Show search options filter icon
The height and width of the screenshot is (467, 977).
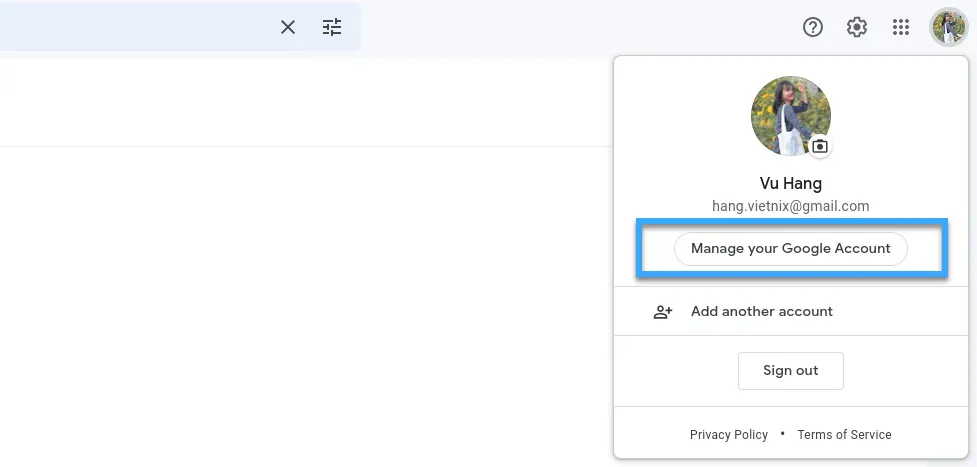[x=332, y=27]
